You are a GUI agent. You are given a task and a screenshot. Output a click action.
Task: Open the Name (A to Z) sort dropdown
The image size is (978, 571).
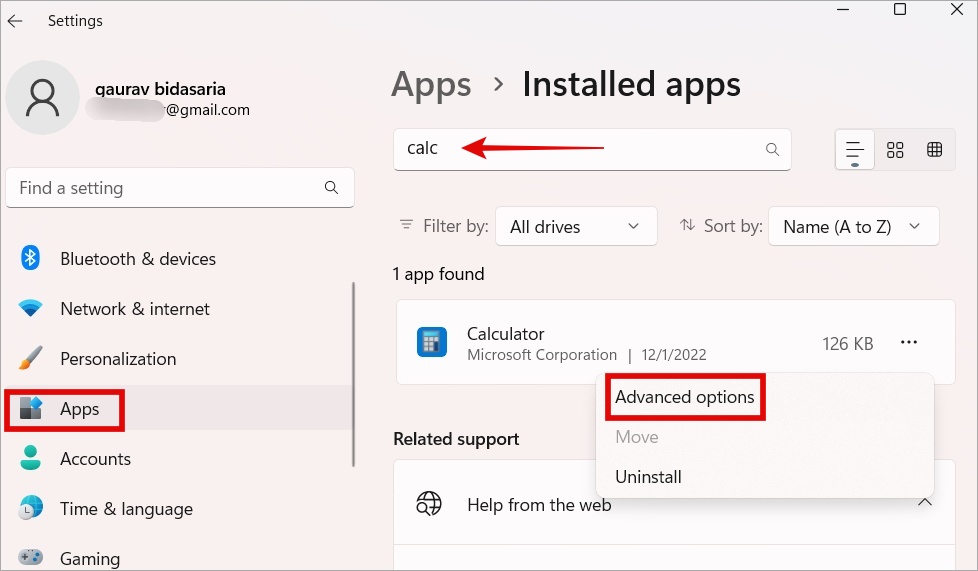852,227
